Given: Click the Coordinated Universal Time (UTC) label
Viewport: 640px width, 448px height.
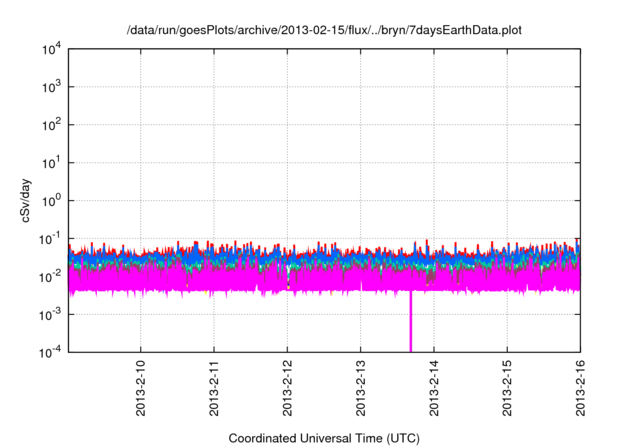Looking at the screenshot, I should (x=324, y=439).
